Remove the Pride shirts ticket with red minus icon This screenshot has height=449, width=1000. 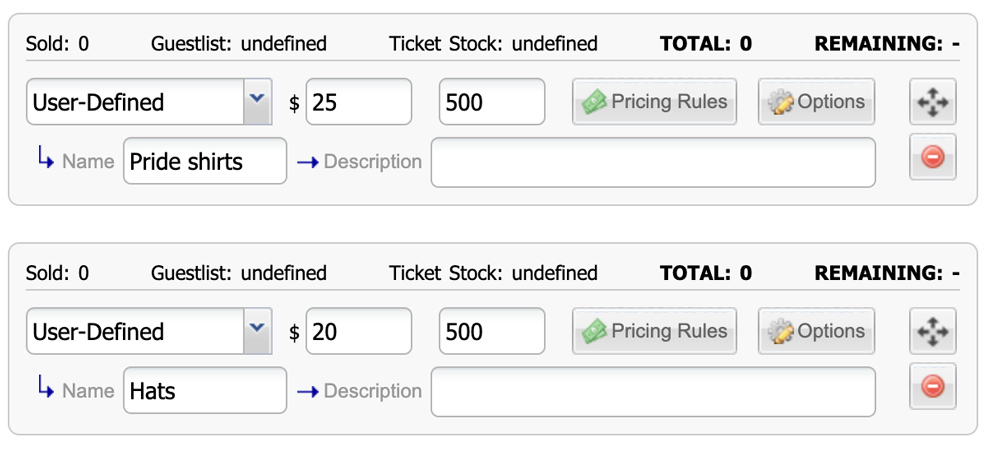coord(932,157)
